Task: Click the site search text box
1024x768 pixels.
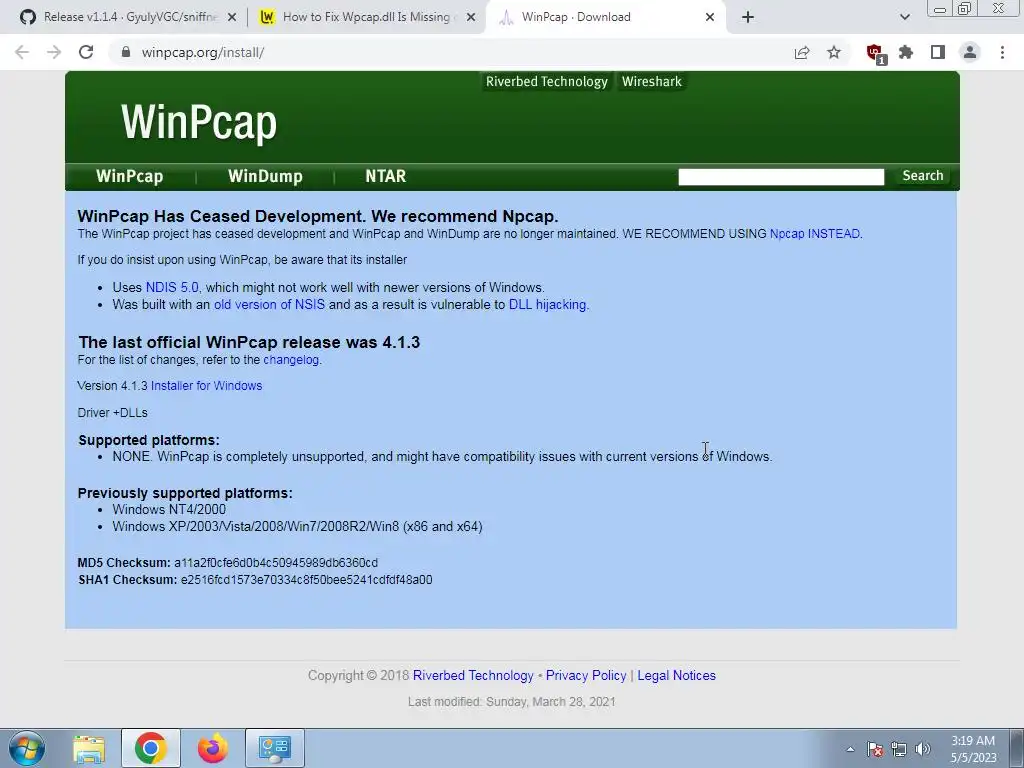Action: click(781, 177)
